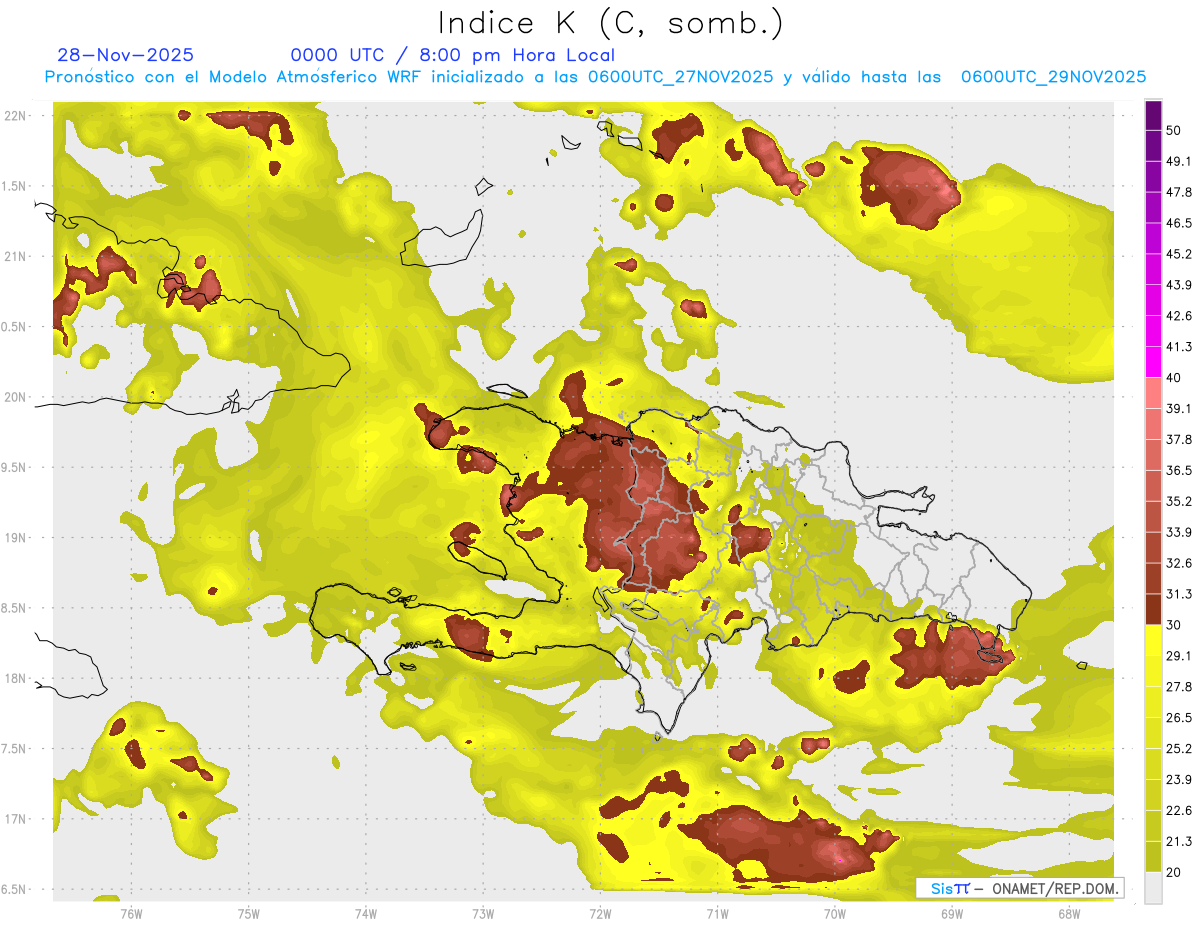The width and height of the screenshot is (1200, 927).
Task: Click the colorbar value '39.1'
Action: point(1178,409)
